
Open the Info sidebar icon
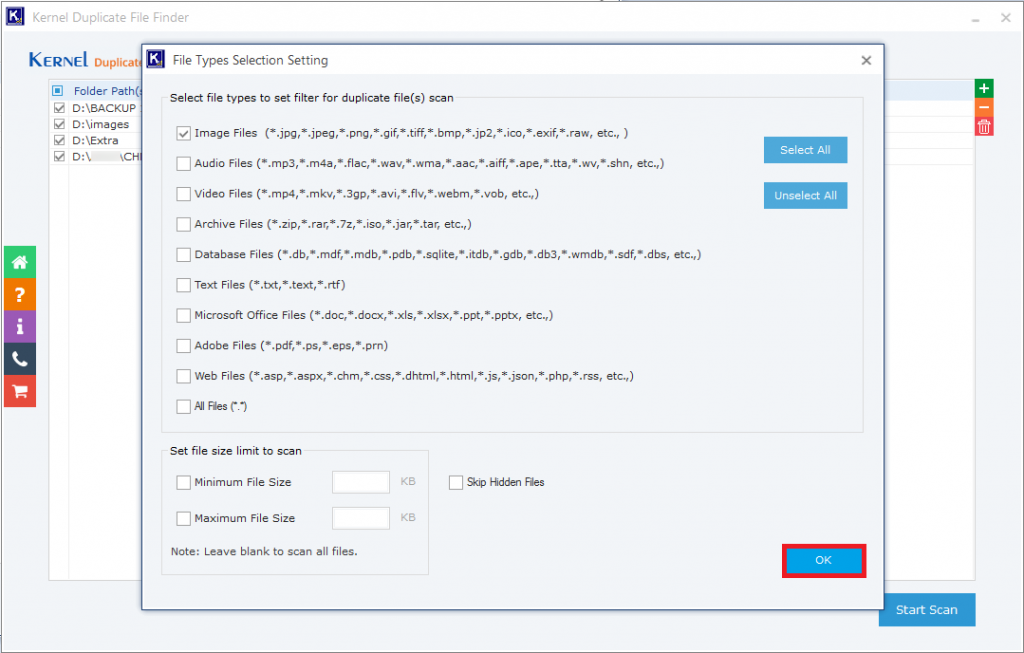click(20, 326)
